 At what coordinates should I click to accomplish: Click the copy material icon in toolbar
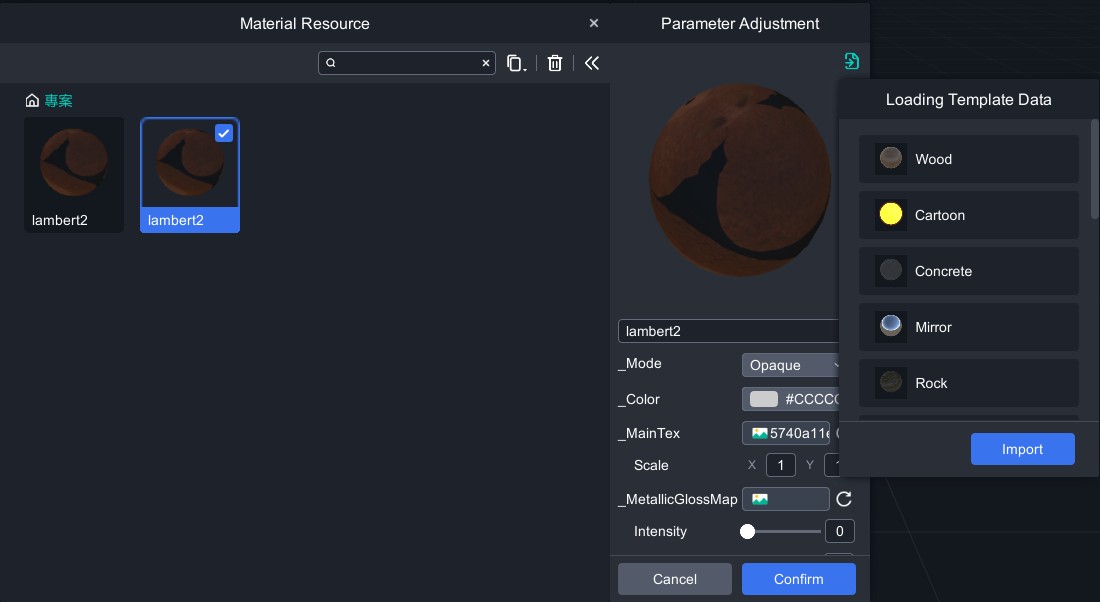pos(515,63)
